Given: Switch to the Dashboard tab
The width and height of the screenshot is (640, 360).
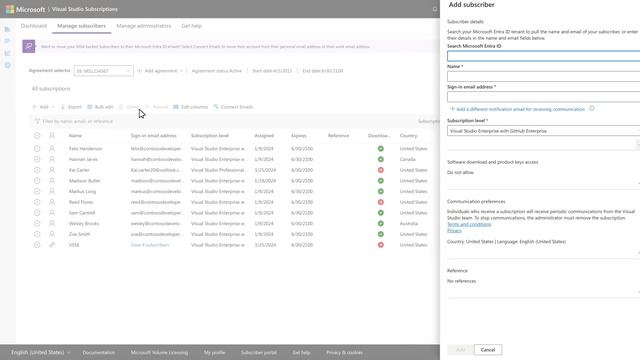Looking at the screenshot, I should tap(34, 26).
